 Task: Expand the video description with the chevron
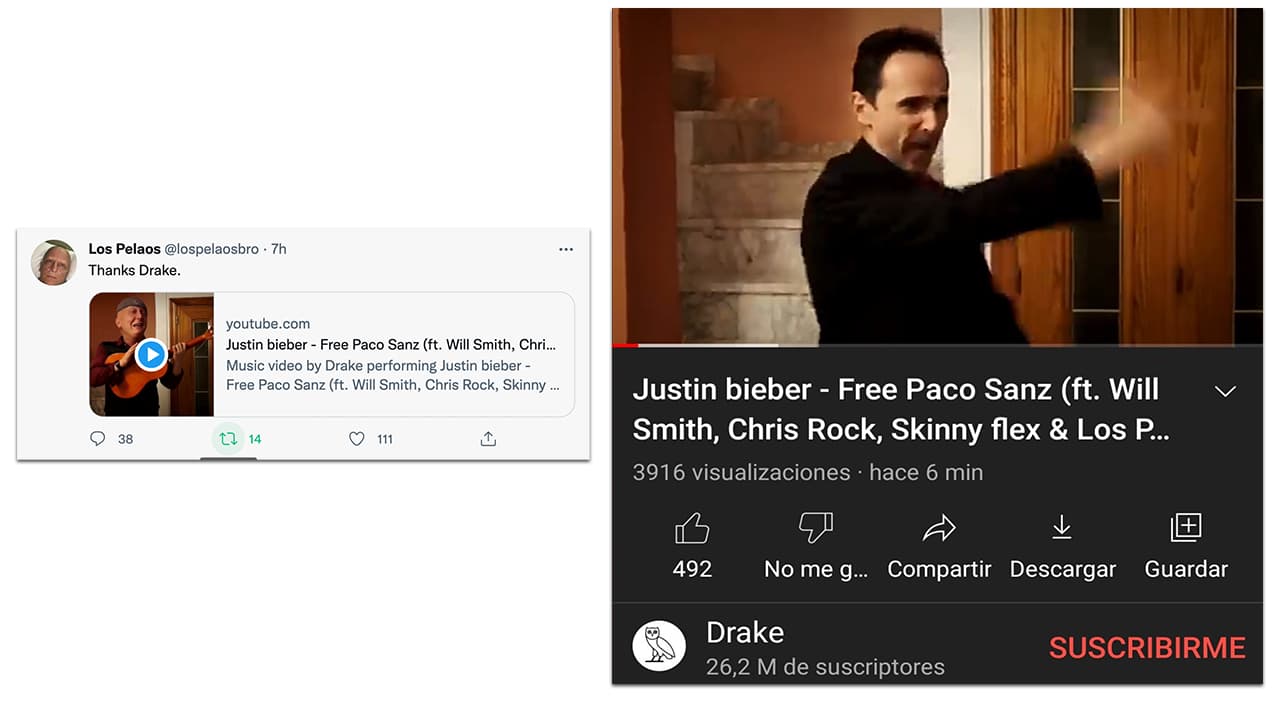tap(1225, 391)
